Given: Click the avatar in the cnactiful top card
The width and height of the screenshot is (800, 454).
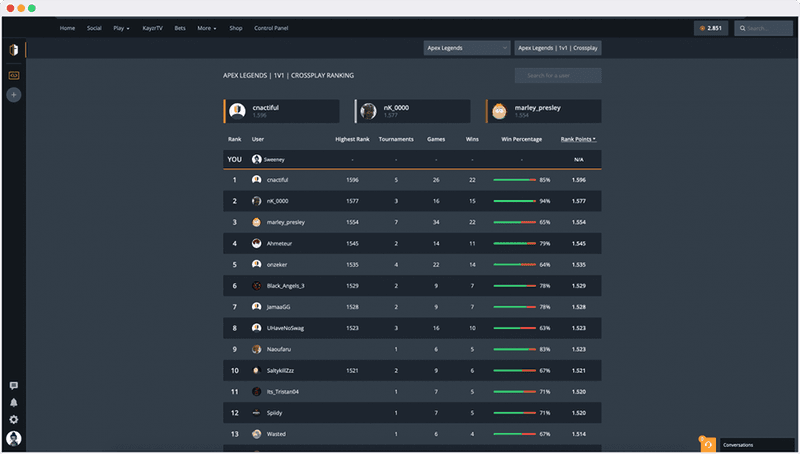Looking at the screenshot, I should point(237,111).
